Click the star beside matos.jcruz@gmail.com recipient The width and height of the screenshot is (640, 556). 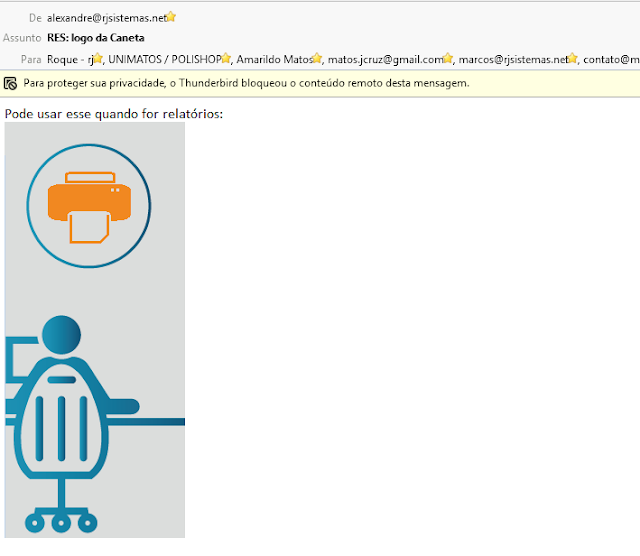(x=448, y=58)
